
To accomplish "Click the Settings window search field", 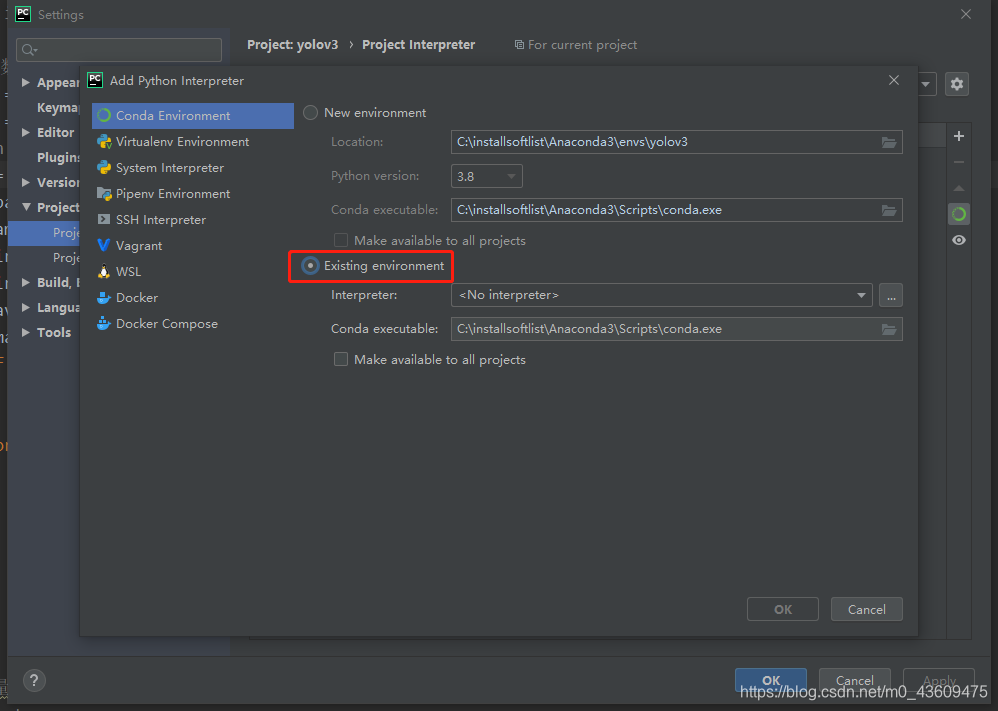I will pyautogui.click(x=119, y=50).
